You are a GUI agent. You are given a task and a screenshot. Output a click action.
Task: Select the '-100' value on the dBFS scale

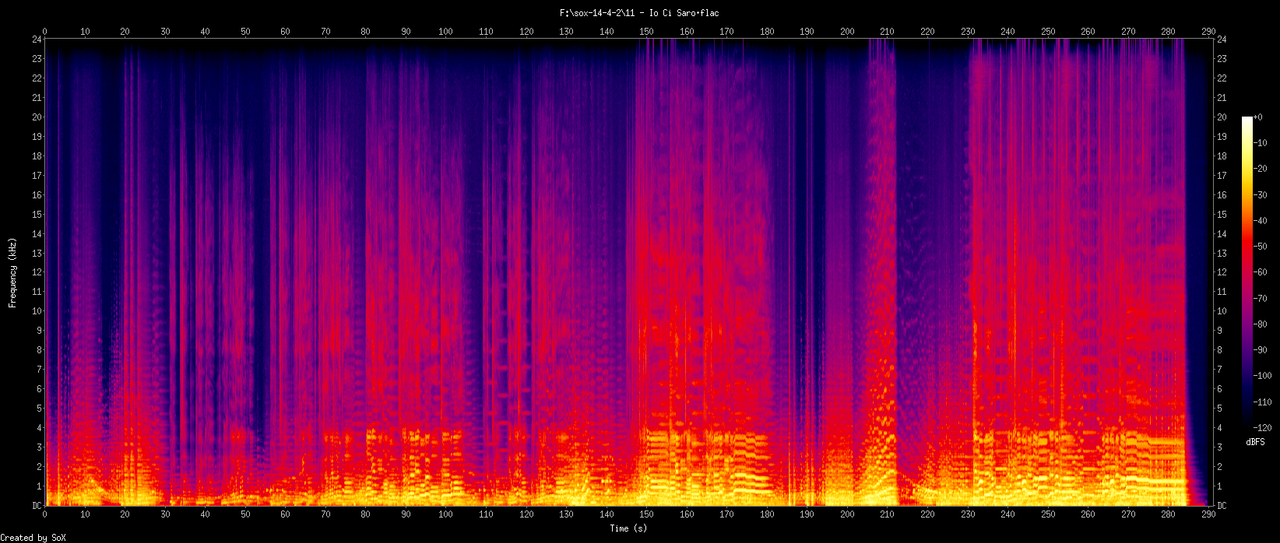click(x=1263, y=376)
